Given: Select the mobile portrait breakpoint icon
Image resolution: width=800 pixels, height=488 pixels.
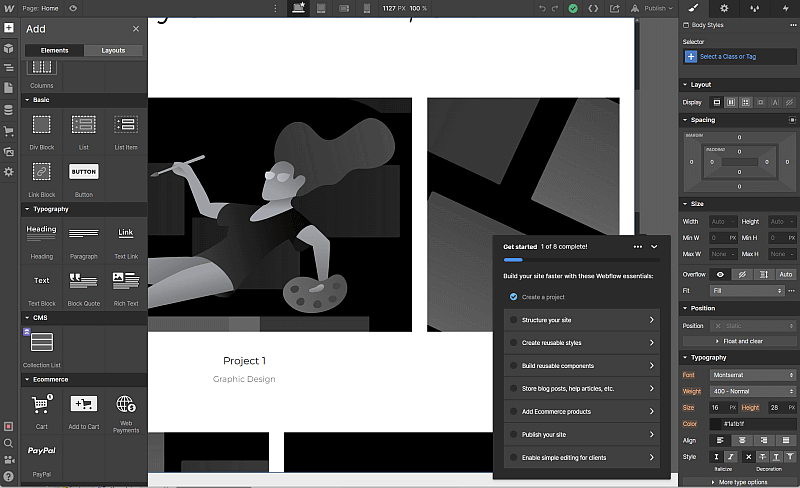Looking at the screenshot, I should coord(366,8).
